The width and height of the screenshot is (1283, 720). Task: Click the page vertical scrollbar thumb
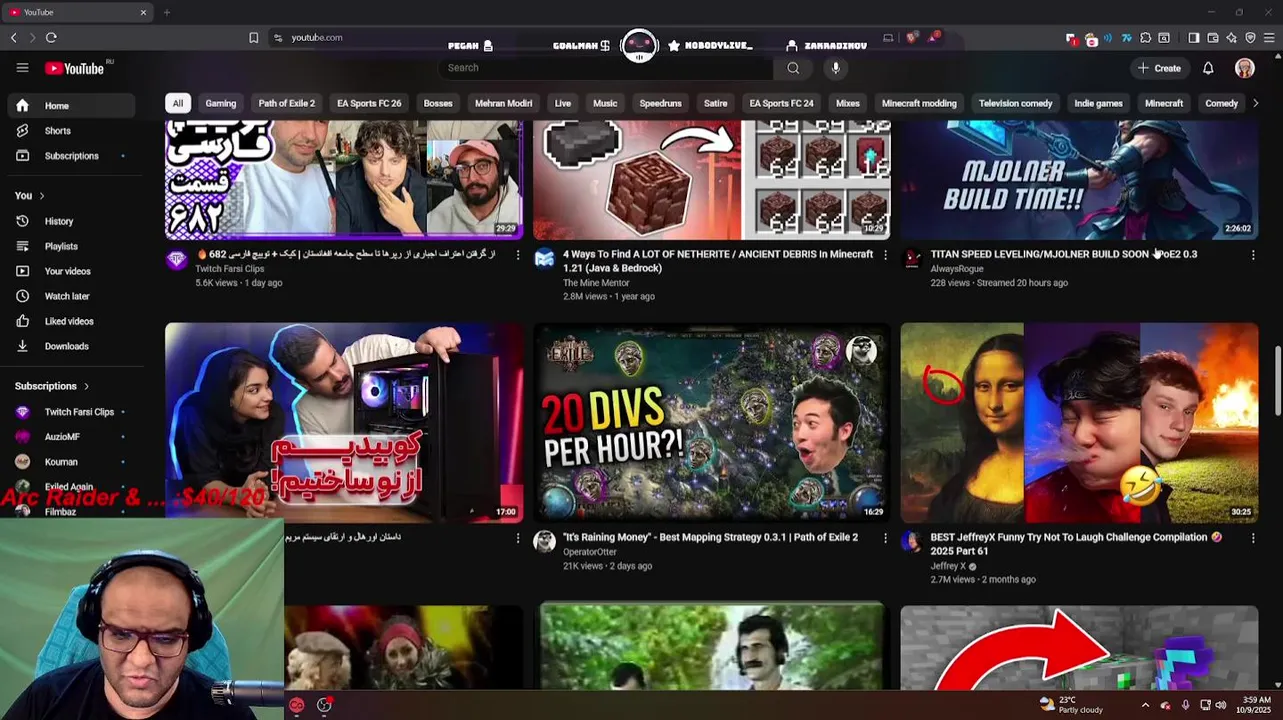pyautogui.click(x=1277, y=380)
